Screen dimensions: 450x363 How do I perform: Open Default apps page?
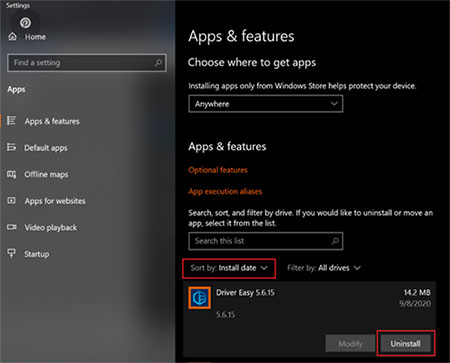point(46,148)
